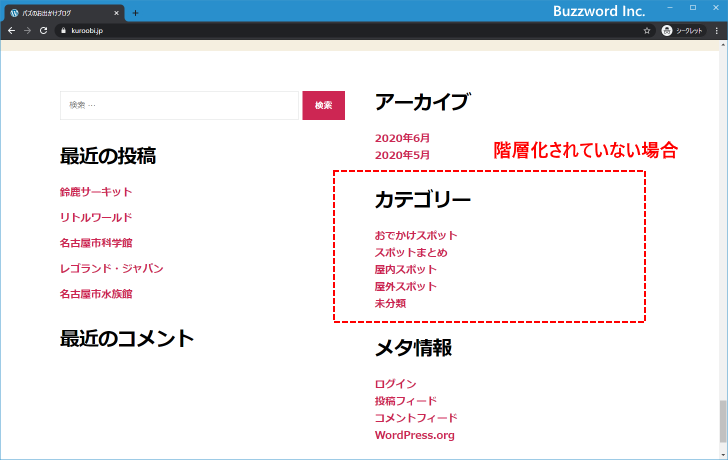Image resolution: width=728 pixels, height=460 pixels.
Task: Open the おでかけスポット category
Action: tap(416, 235)
